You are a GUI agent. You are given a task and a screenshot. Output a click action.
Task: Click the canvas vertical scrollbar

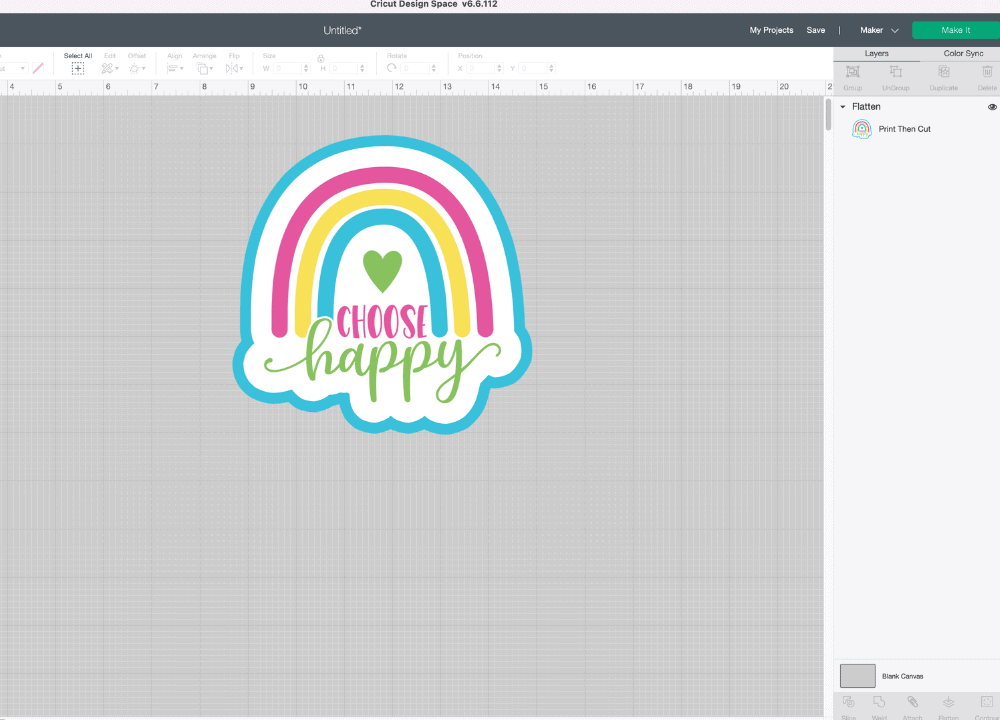point(828,115)
